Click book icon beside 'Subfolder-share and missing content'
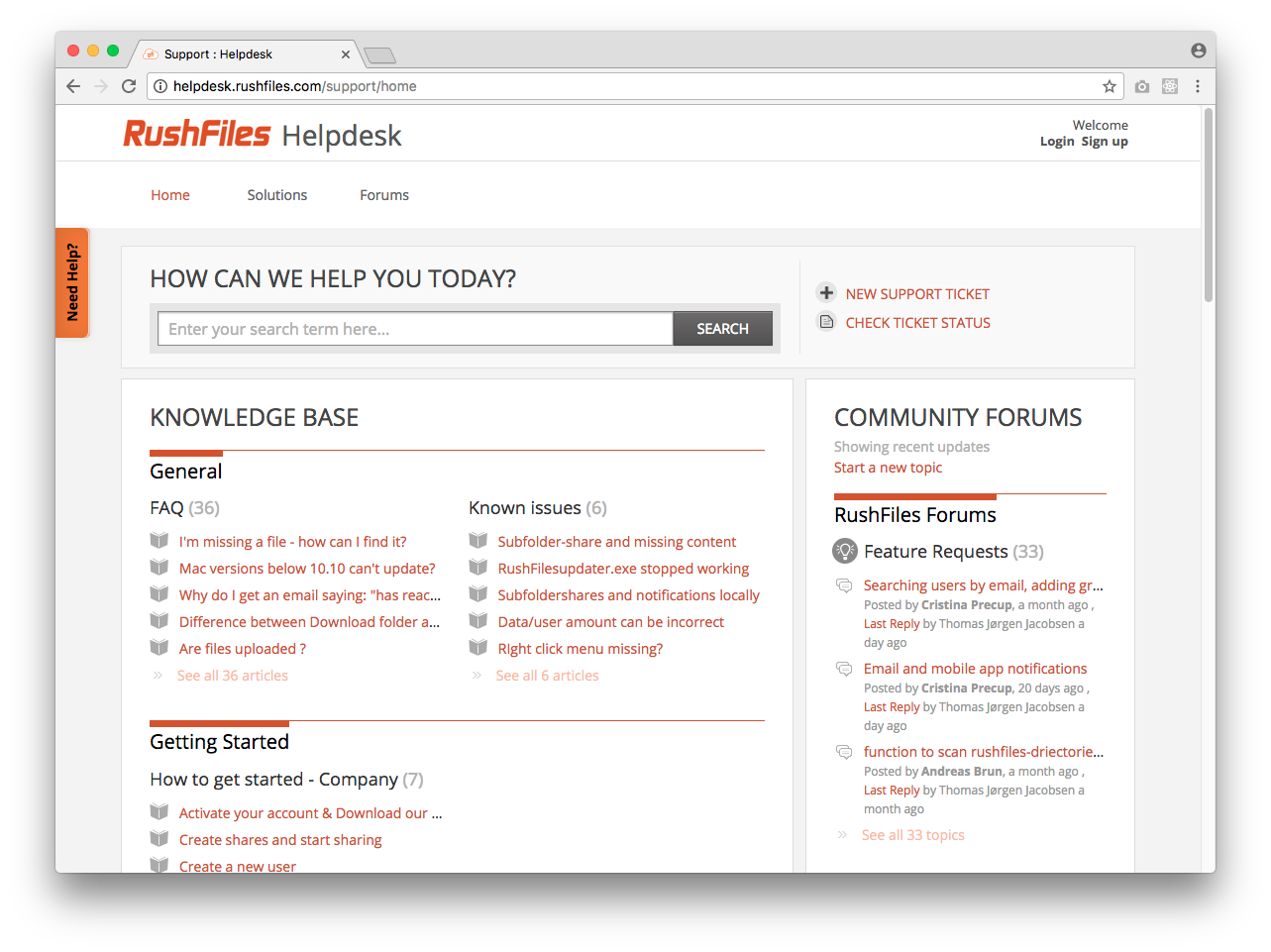The image size is (1271, 952). pos(478,541)
